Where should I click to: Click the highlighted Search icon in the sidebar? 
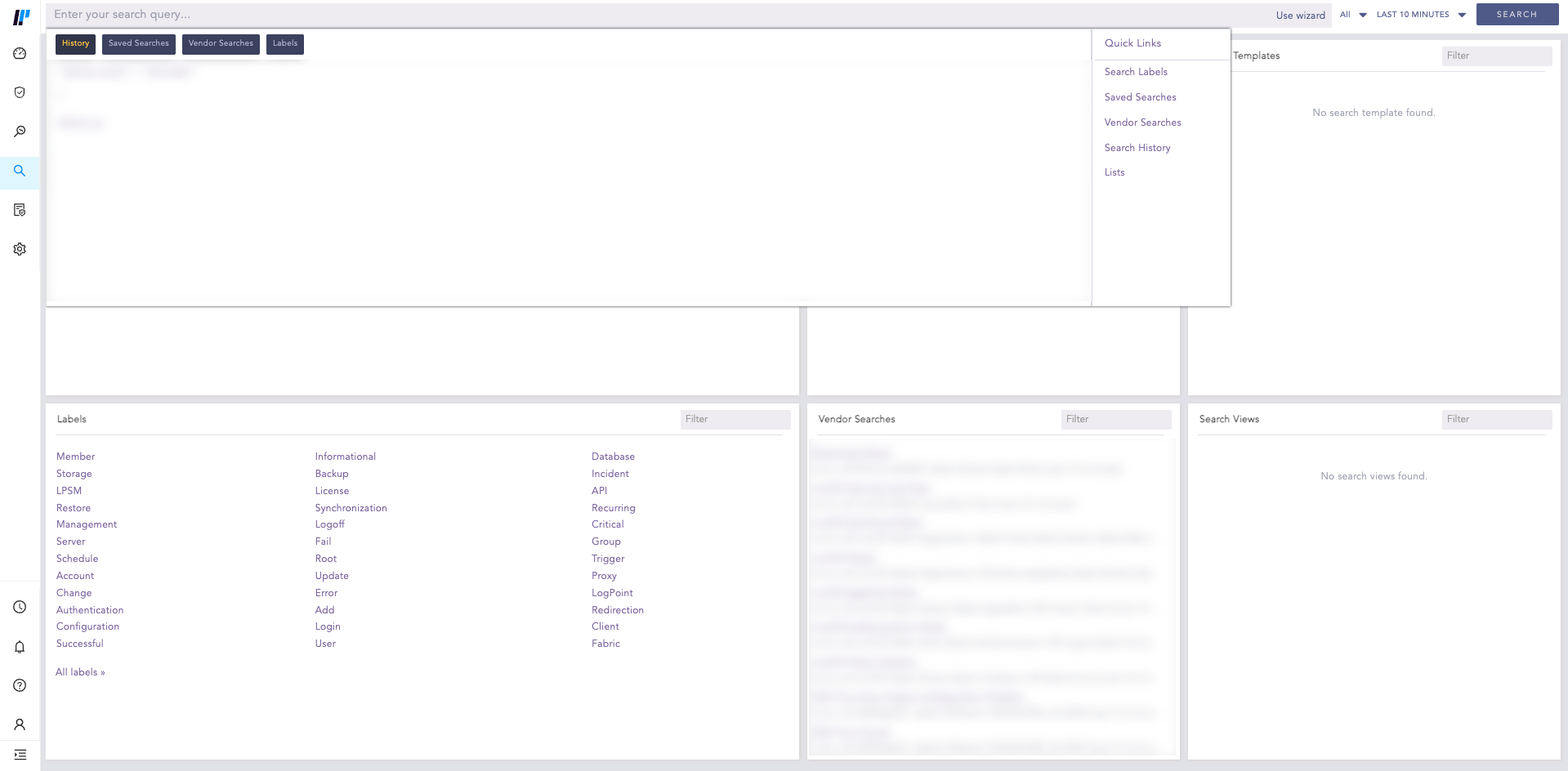(x=19, y=172)
